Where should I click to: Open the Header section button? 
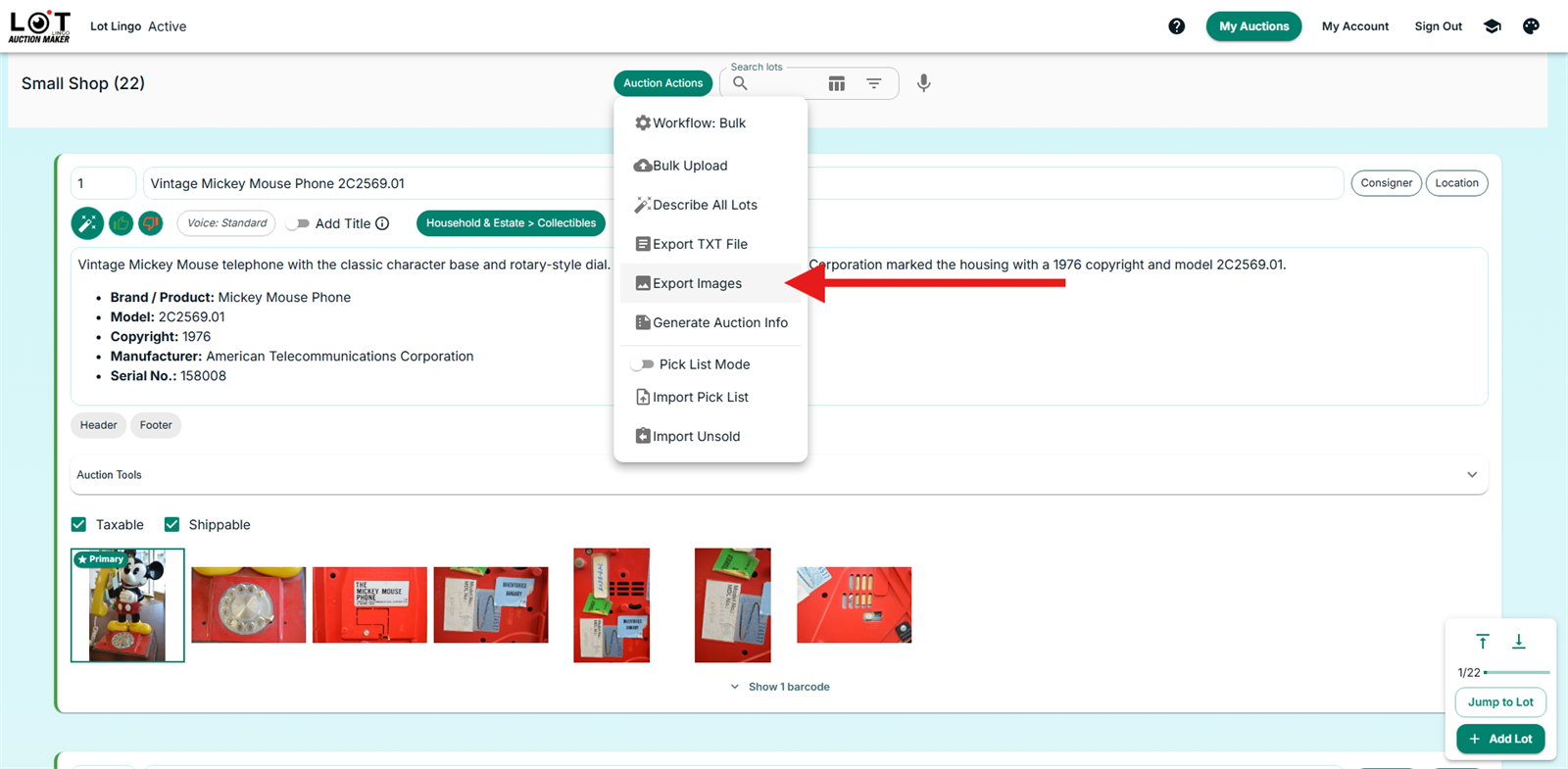click(x=98, y=425)
